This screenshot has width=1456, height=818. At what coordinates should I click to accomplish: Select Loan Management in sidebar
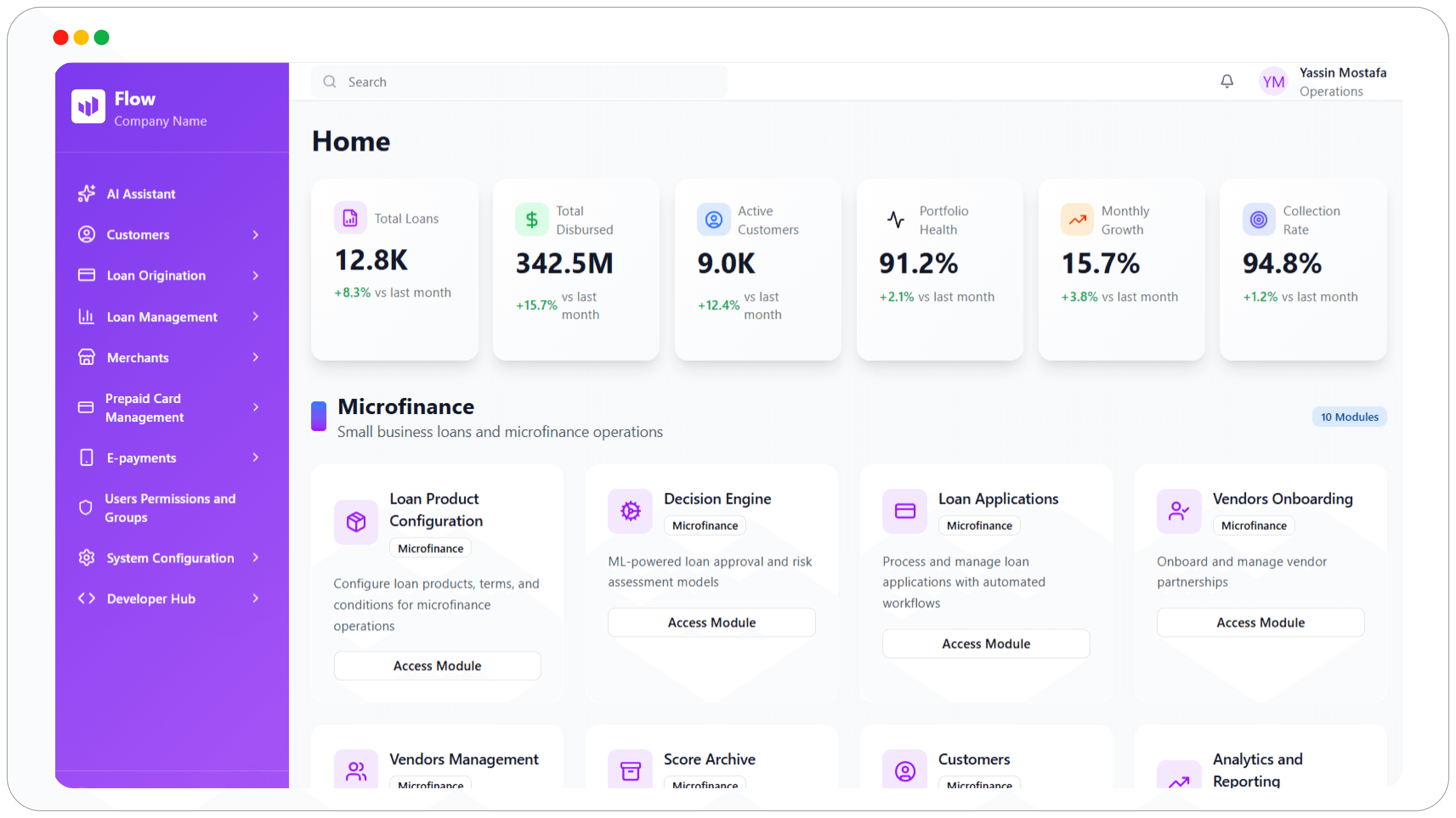click(x=161, y=317)
